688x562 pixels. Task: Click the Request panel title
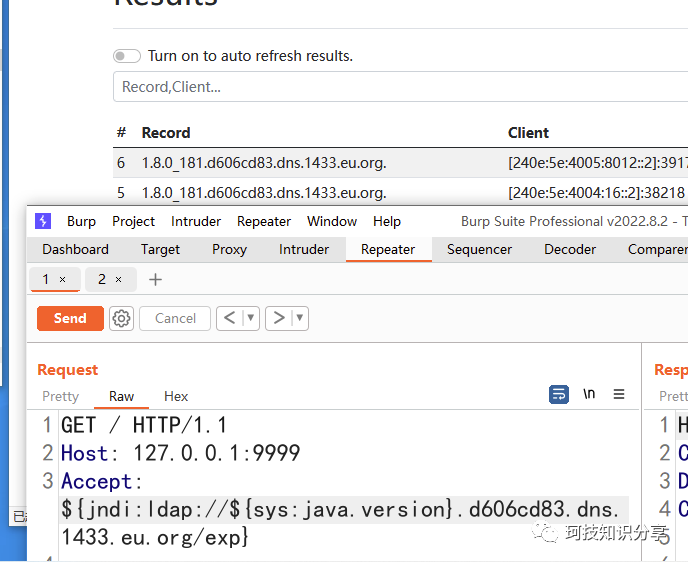[68, 370]
